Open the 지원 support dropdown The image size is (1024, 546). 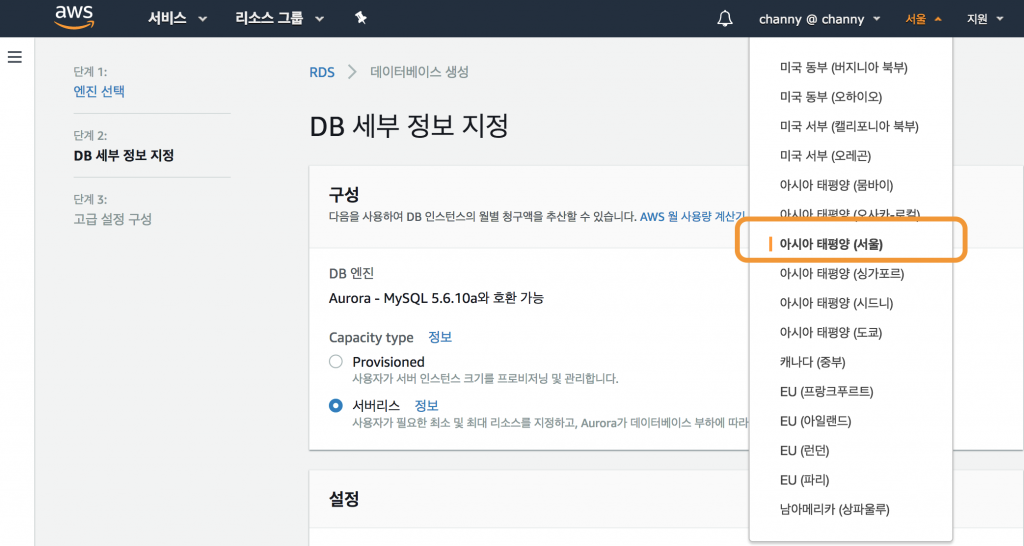coord(984,20)
